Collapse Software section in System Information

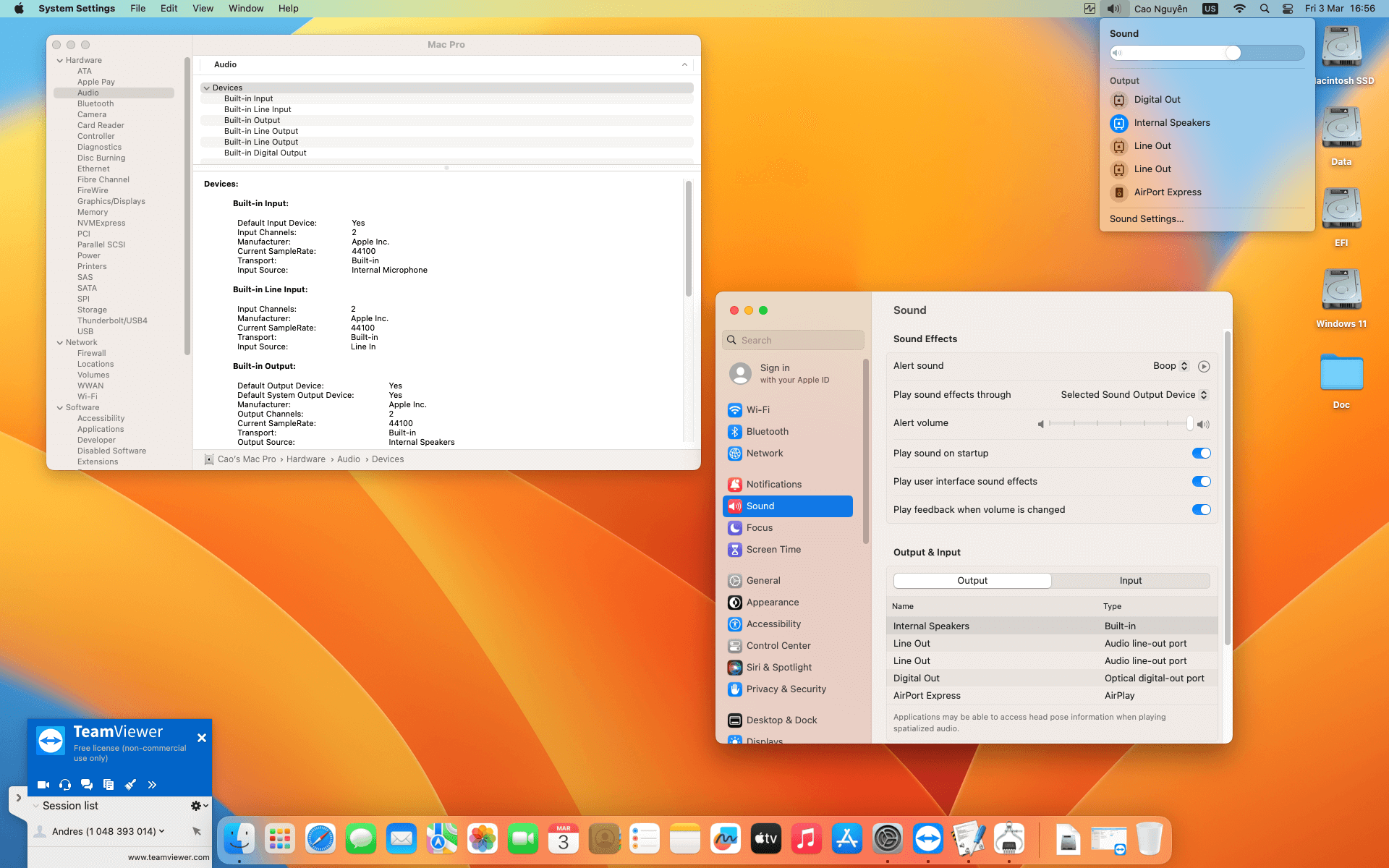60,407
